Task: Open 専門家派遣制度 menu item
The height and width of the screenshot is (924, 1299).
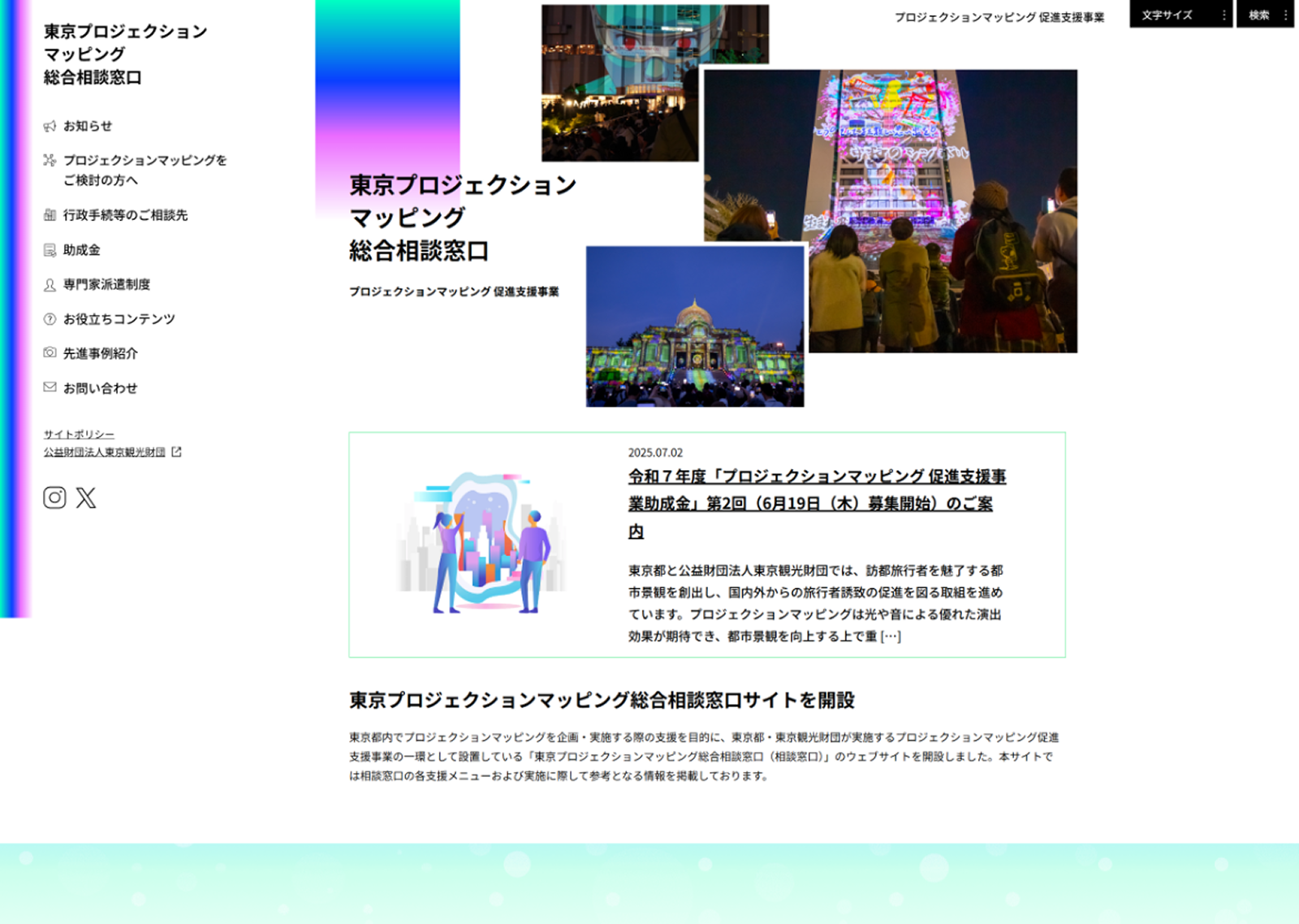Action: point(107,284)
